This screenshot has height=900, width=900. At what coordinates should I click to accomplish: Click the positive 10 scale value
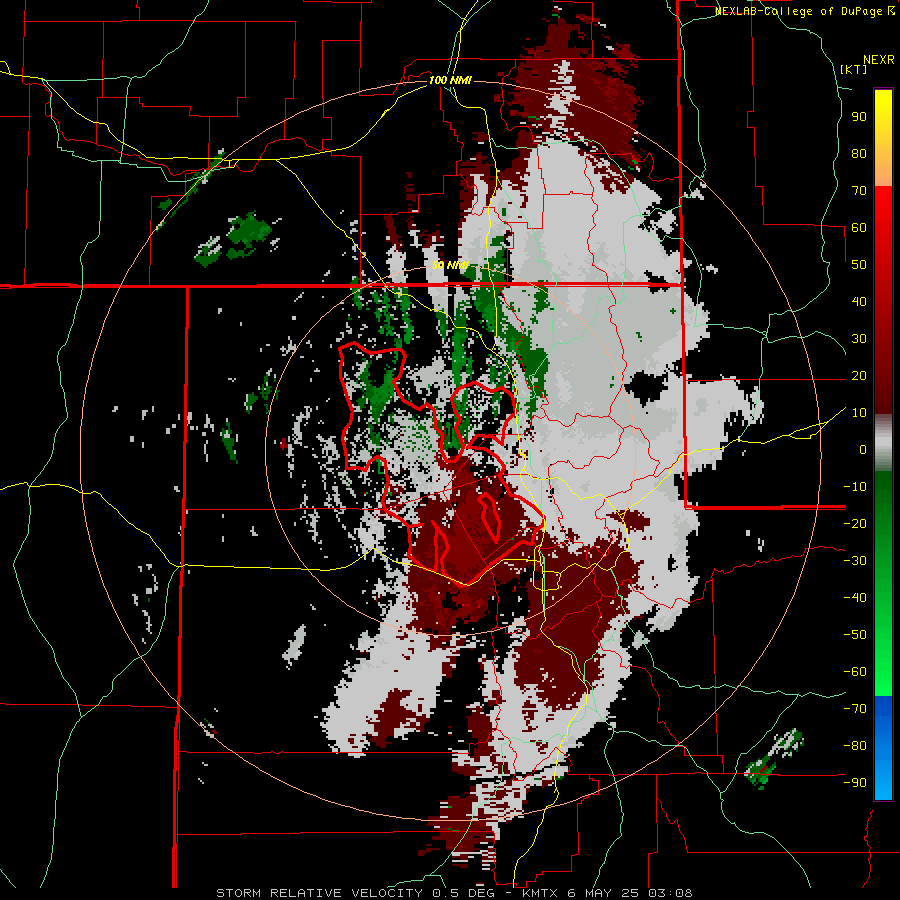859,413
